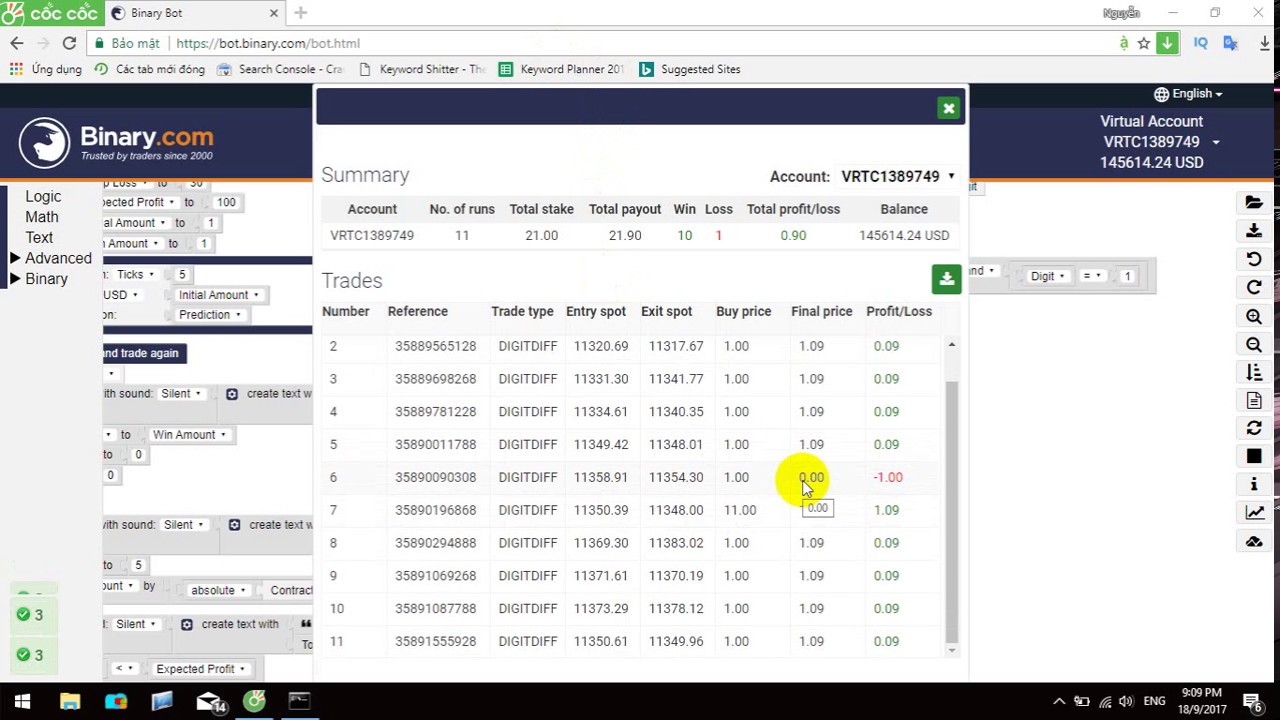Click the trades table scroll-up arrow

tap(951, 345)
